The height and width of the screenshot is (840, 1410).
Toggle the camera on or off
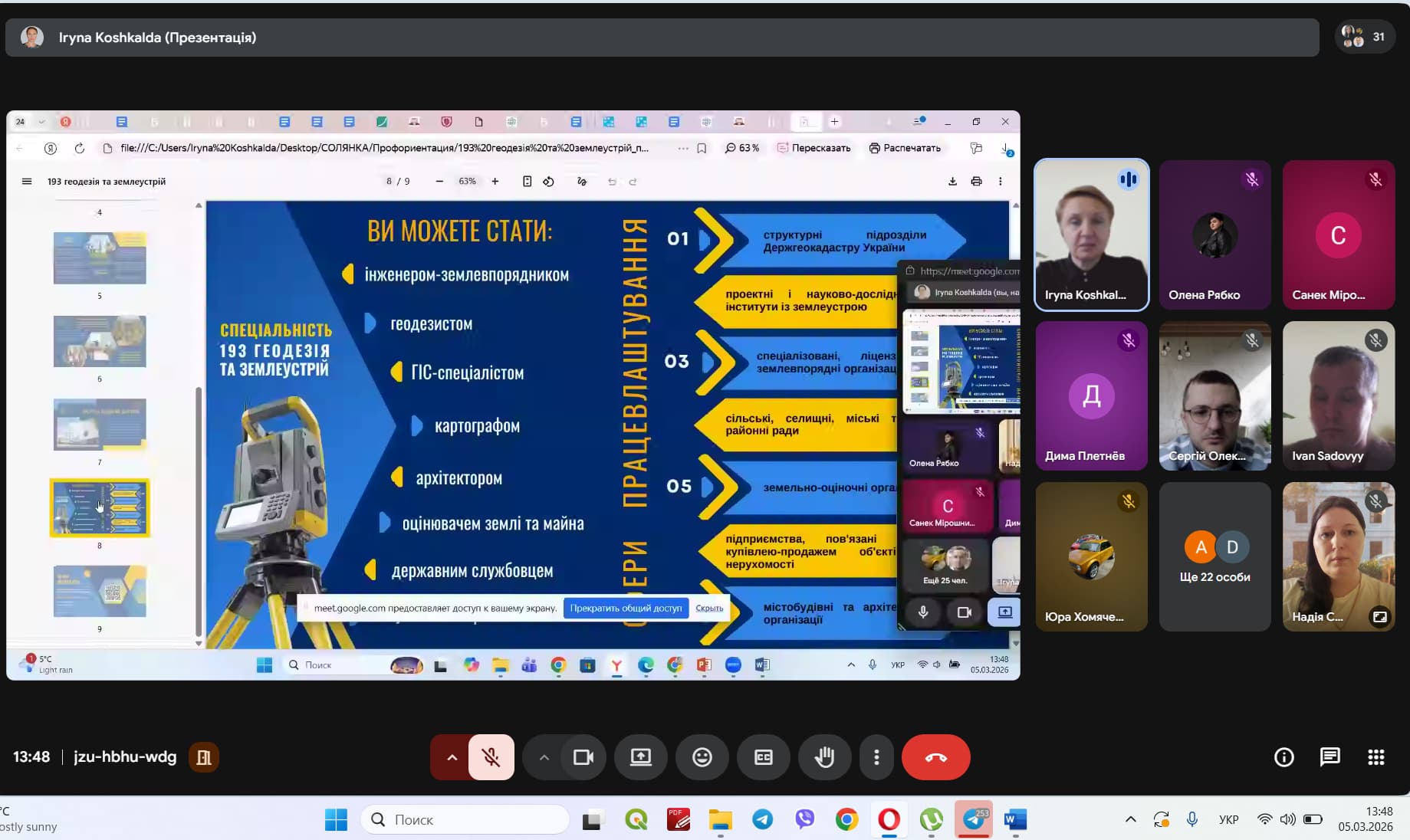(x=583, y=757)
